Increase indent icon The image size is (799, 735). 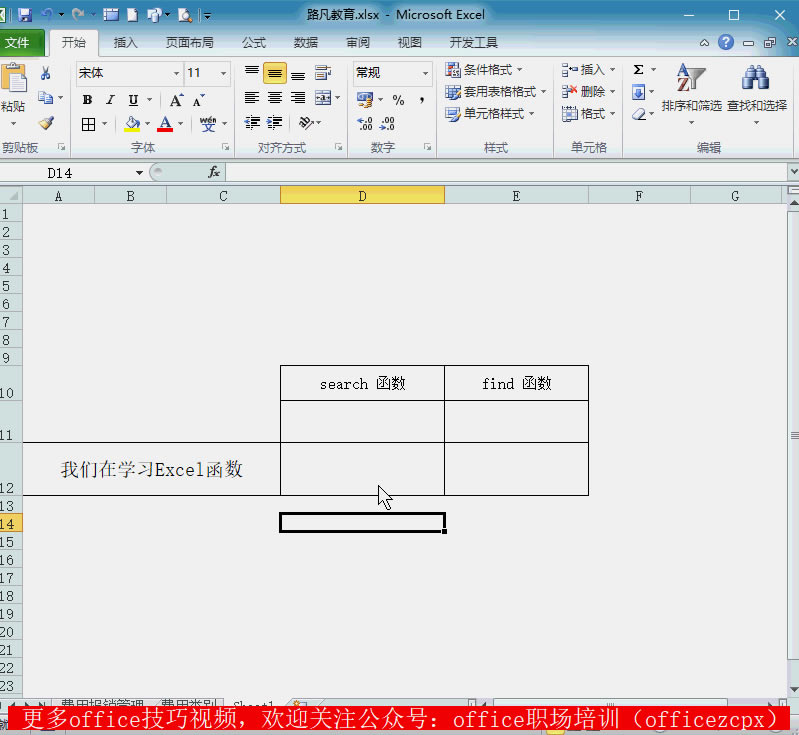[x=275, y=122]
